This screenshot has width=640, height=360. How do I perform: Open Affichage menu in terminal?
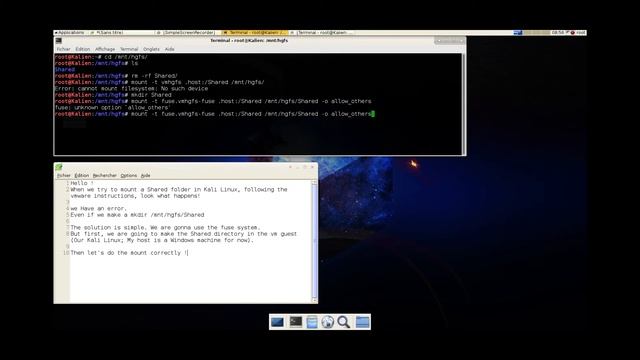coord(105,49)
